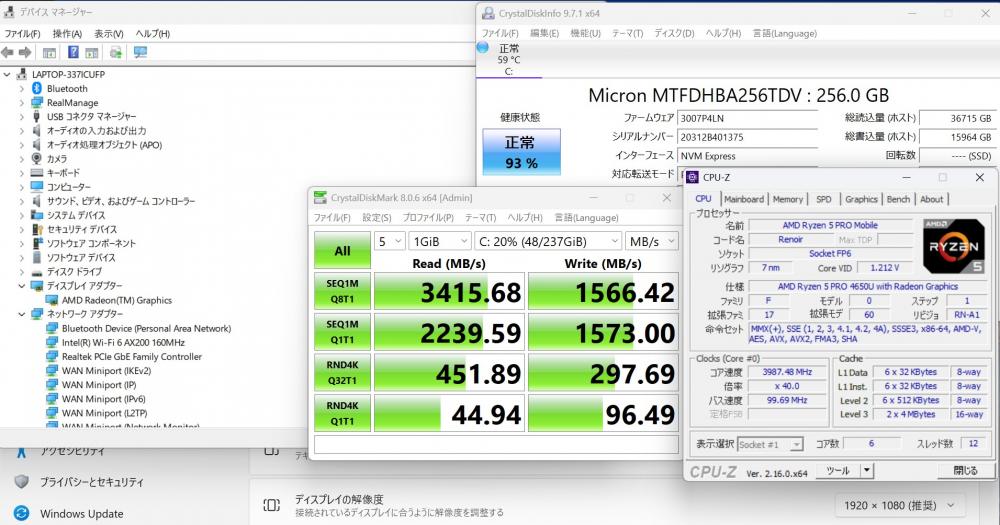Viewport: 1000px width, 525px height.
Task: Click the firmware field 3007P4LN
Action: pyautogui.click(x=747, y=118)
